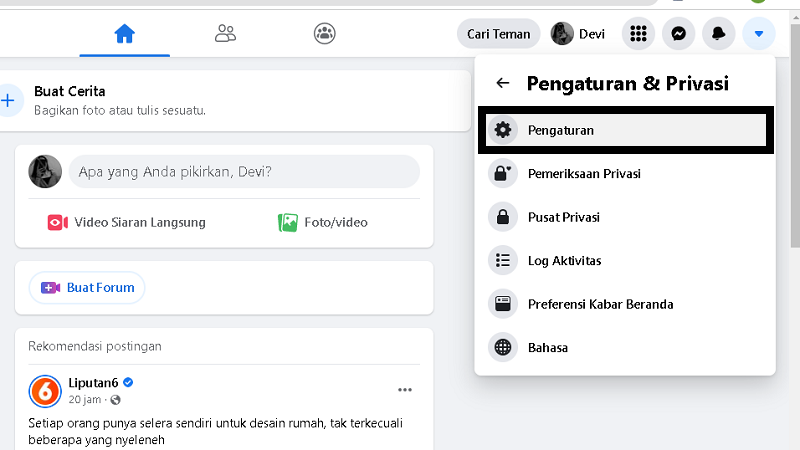The height and width of the screenshot is (450, 800).
Task: Open the Groups tab icon
Action: (325, 34)
